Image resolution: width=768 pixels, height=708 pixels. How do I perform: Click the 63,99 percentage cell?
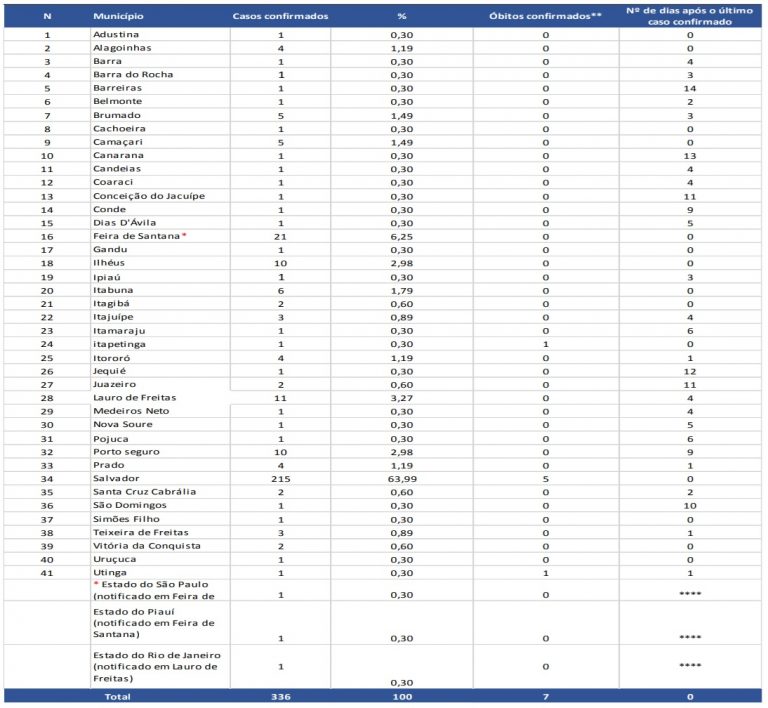pos(401,479)
